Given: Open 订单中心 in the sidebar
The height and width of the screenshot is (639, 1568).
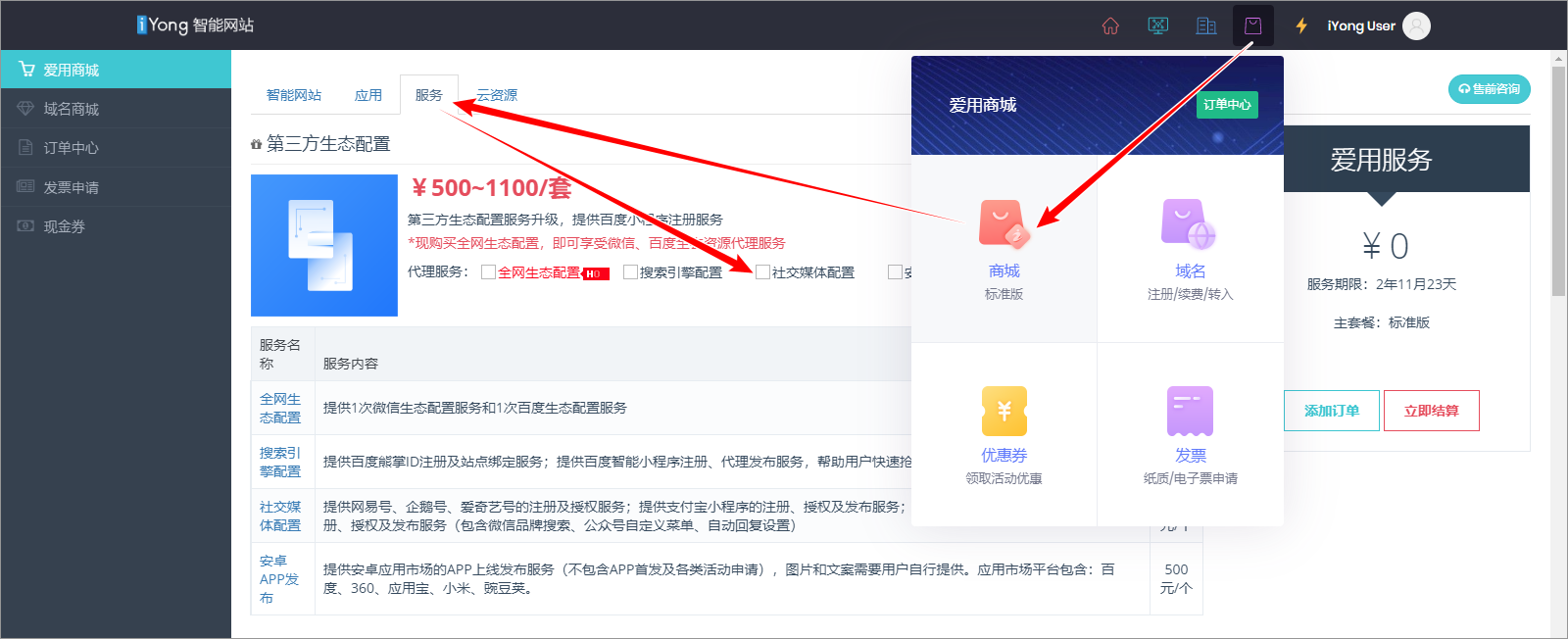Looking at the screenshot, I should [x=116, y=148].
